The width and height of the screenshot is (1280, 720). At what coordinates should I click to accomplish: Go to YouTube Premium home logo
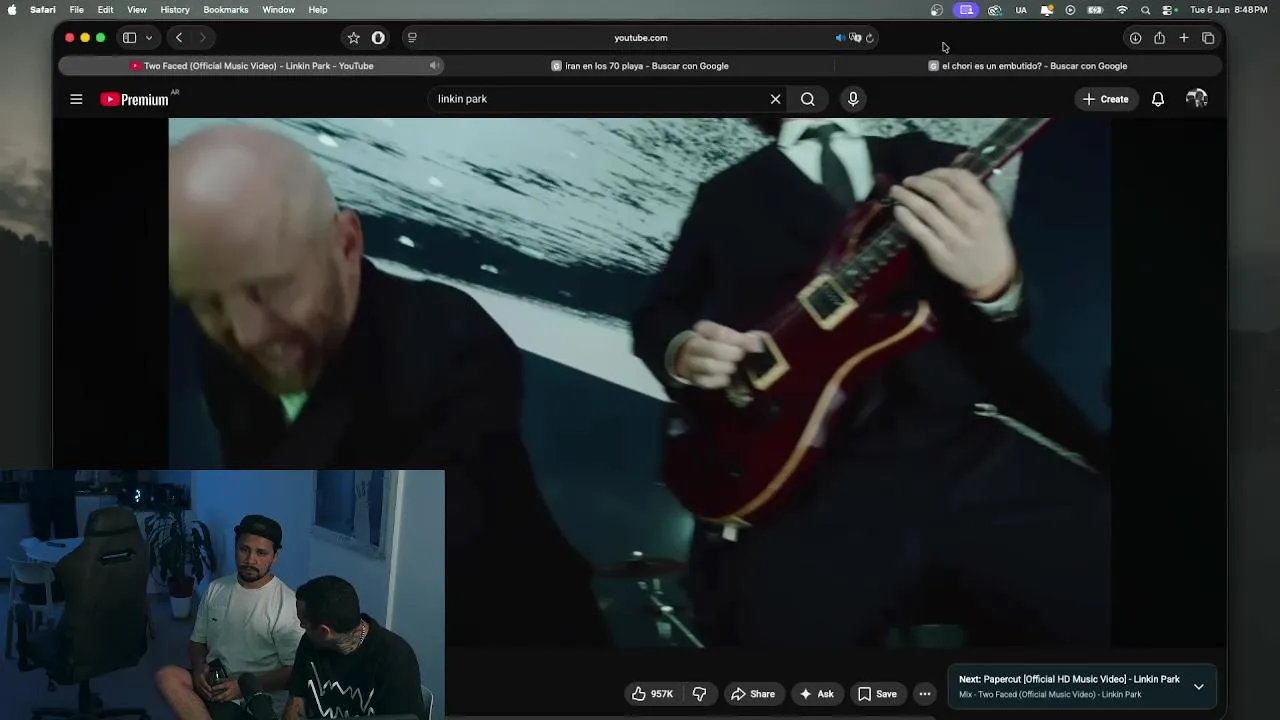[135, 99]
